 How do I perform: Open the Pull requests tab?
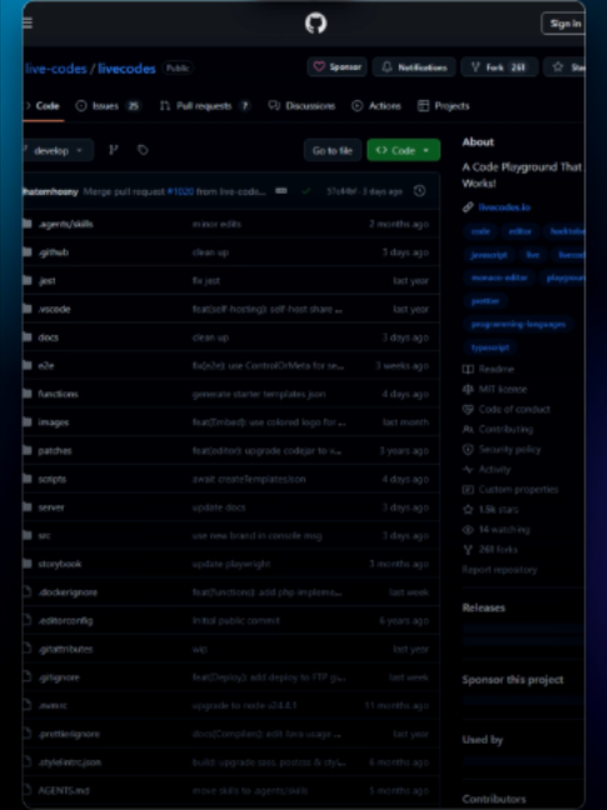point(205,106)
